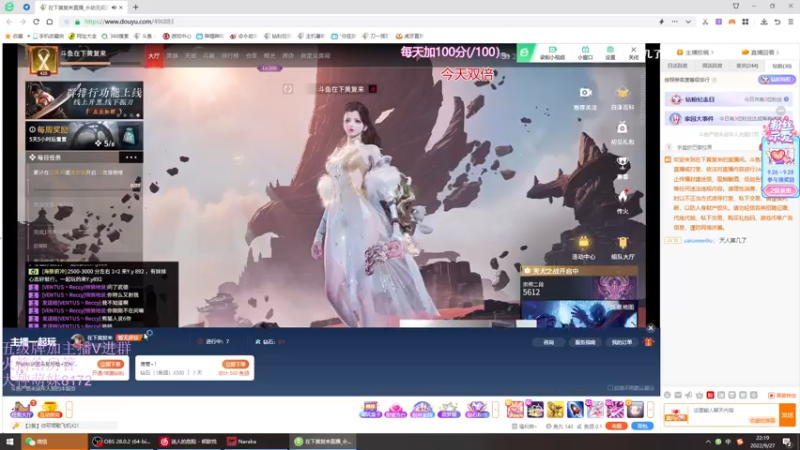
Task: Send the chat message with 发送
Action: click(787, 415)
